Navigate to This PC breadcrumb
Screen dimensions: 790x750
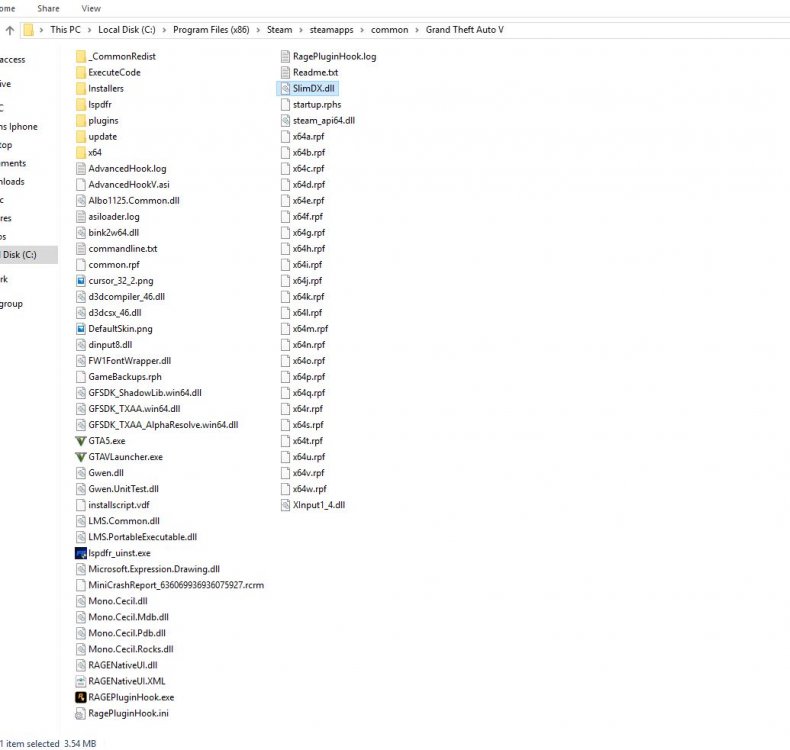click(x=65, y=30)
